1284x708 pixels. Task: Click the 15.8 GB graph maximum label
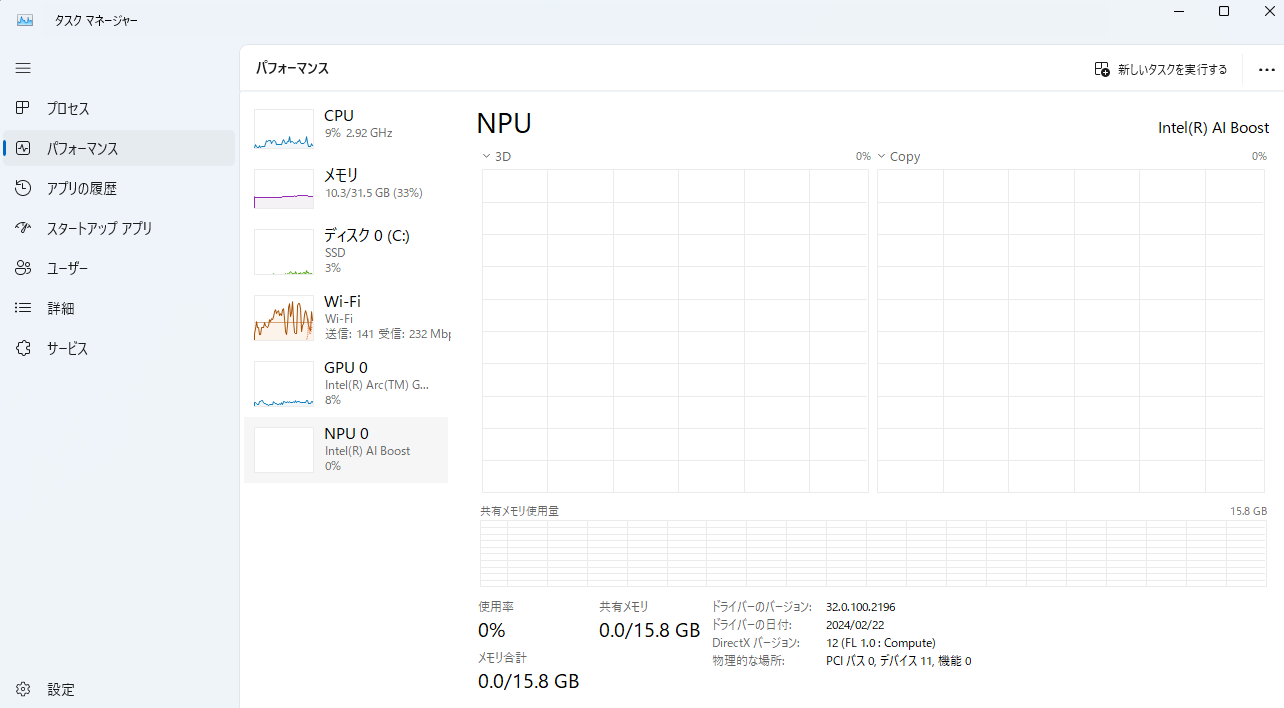(1248, 511)
